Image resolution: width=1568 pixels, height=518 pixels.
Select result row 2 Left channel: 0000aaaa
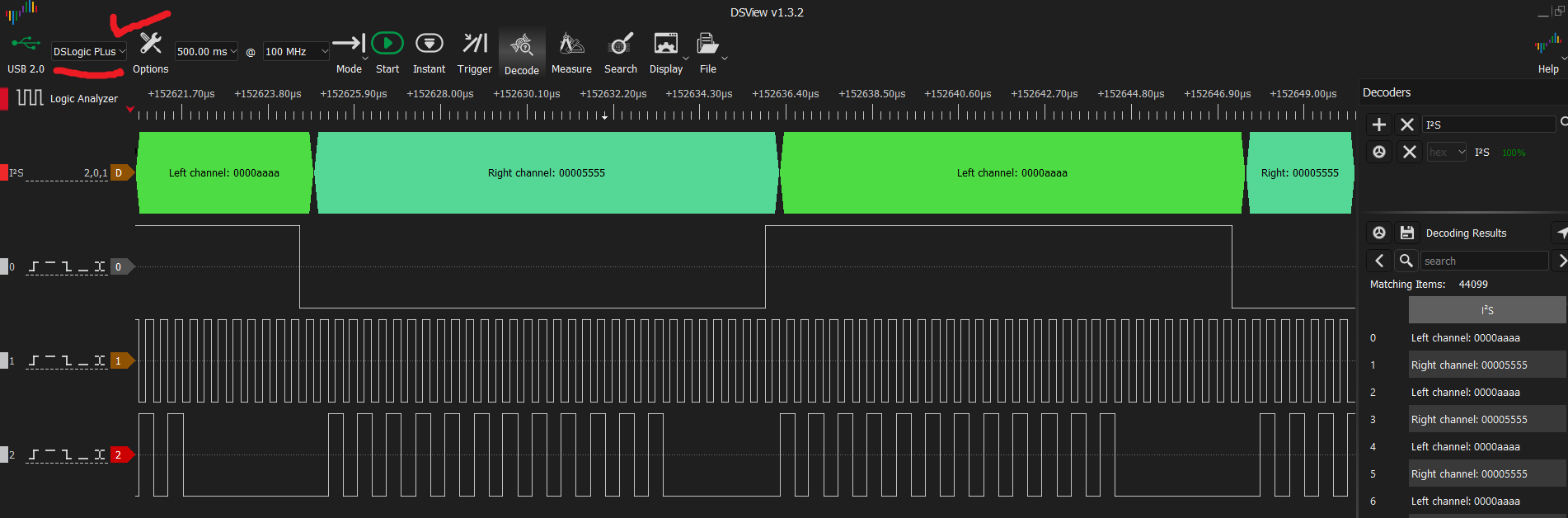tap(1487, 392)
